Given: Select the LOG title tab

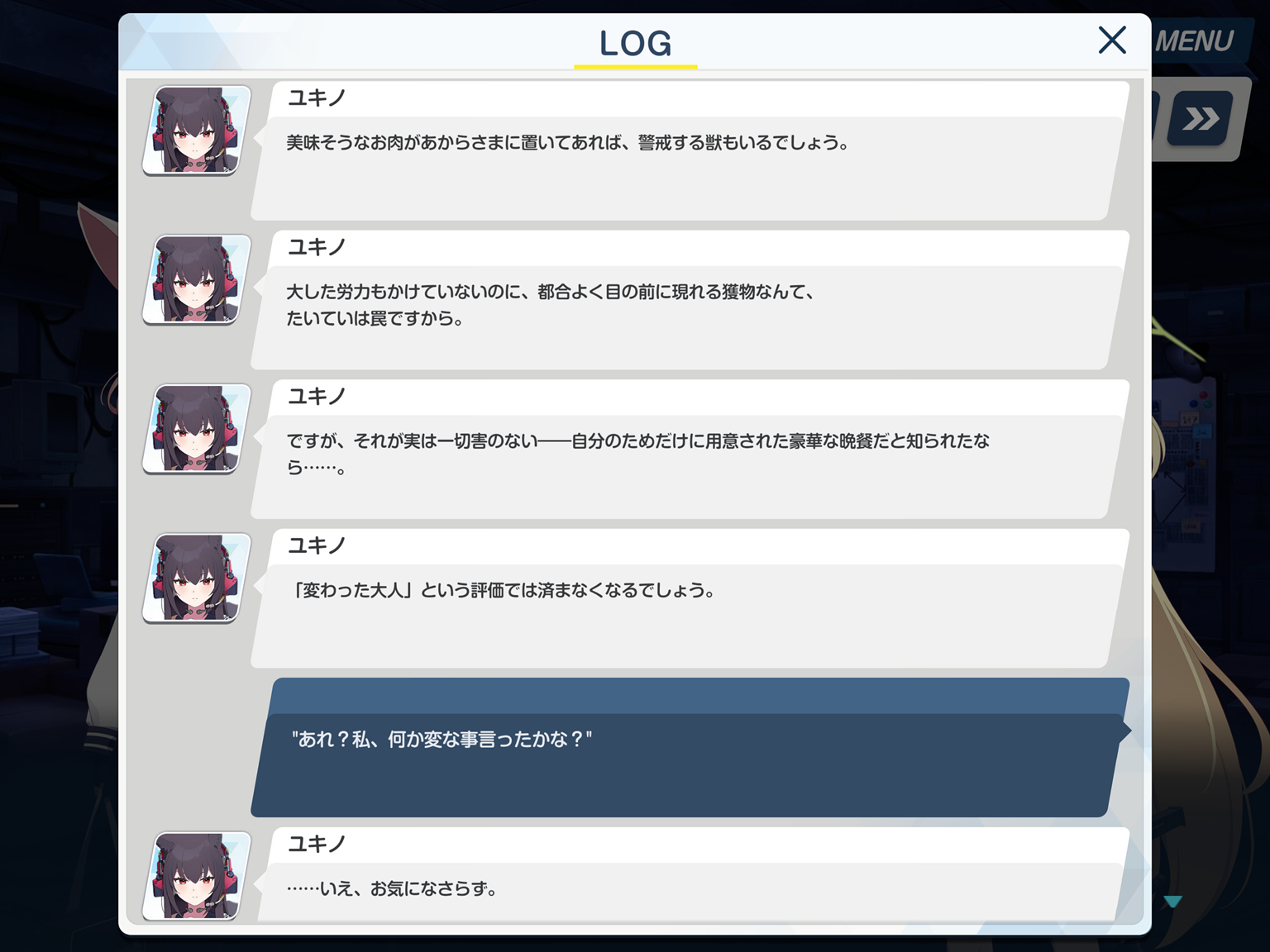Looking at the screenshot, I should click(635, 44).
